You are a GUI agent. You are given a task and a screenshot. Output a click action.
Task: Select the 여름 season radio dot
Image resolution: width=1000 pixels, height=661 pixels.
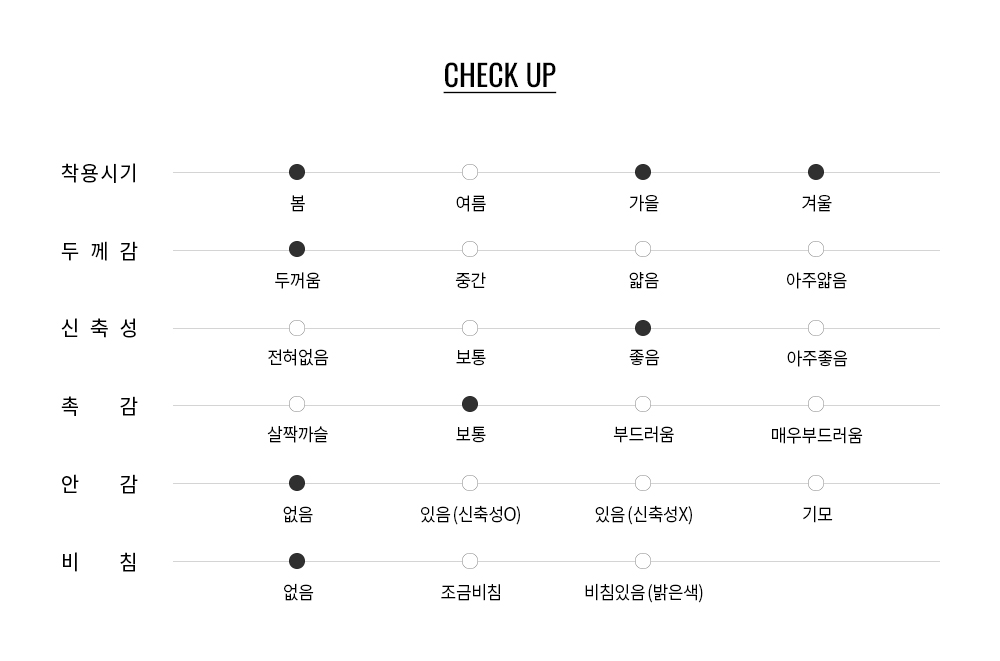pos(470,172)
